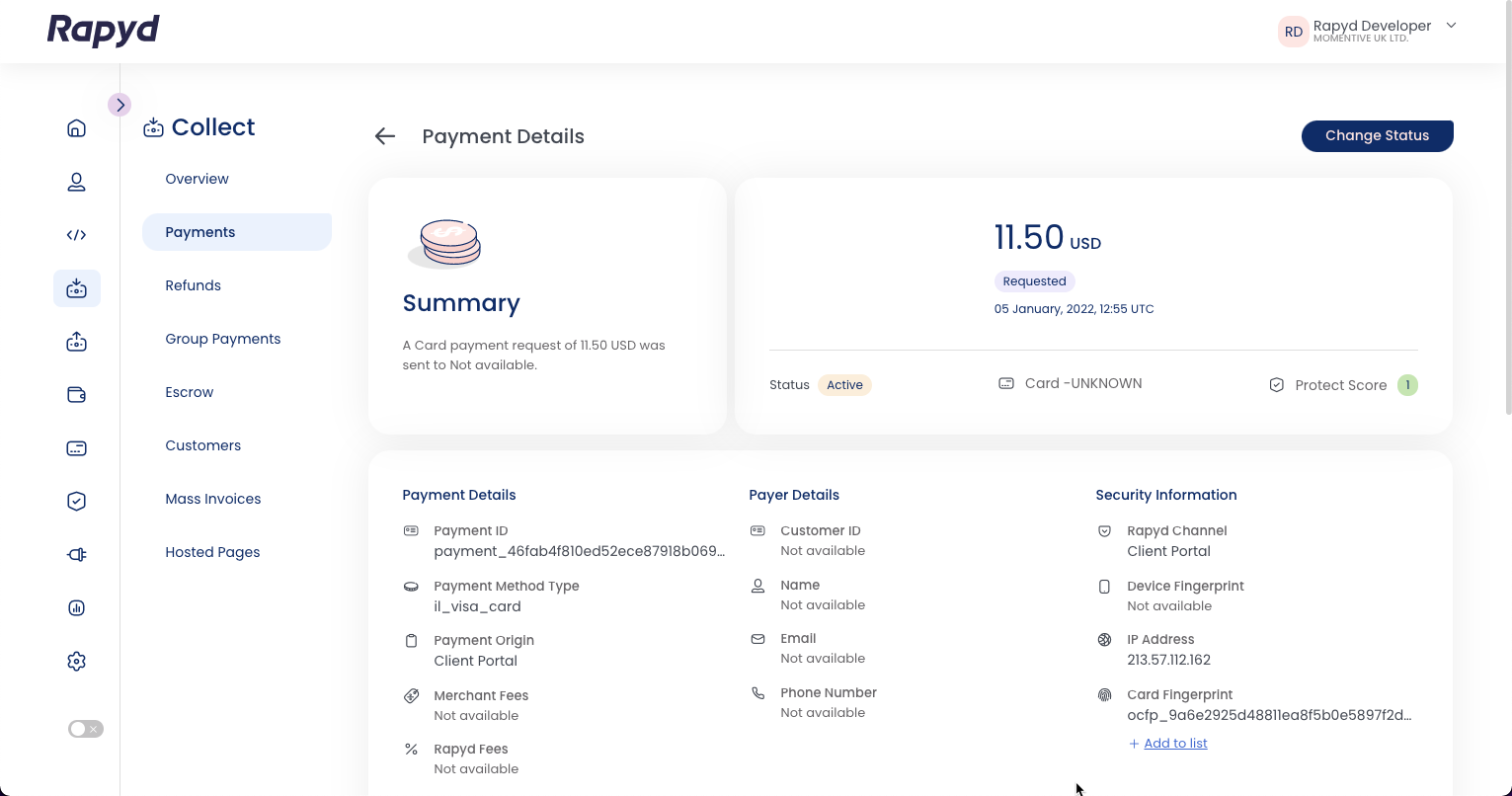Open the Home icon in the sidebar
This screenshot has width=1512, height=796.
click(x=76, y=128)
